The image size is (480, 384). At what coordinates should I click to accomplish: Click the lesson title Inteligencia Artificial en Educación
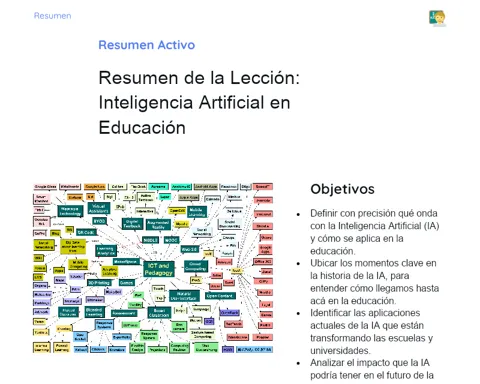tap(199, 103)
